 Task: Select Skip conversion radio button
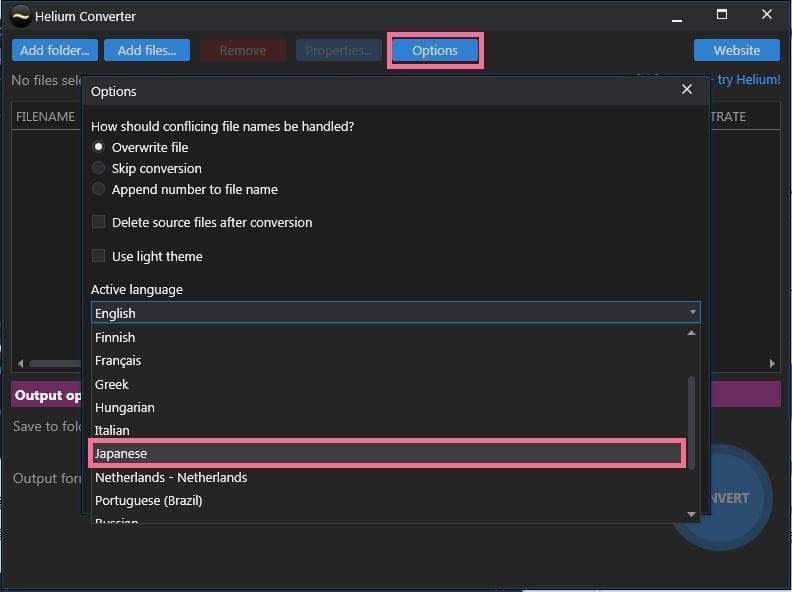[98, 168]
